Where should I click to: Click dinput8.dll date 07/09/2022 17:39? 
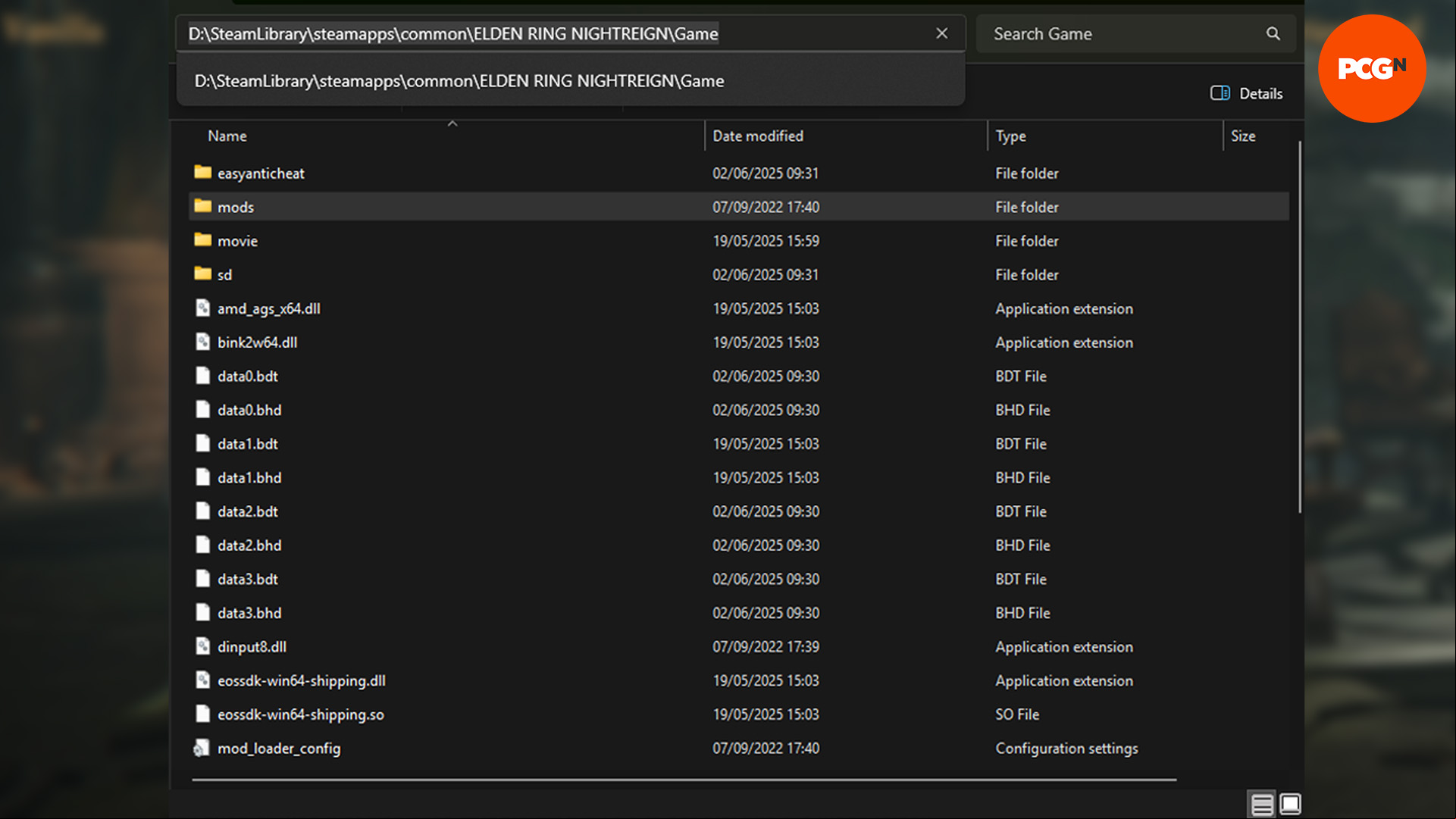pyautogui.click(x=766, y=647)
